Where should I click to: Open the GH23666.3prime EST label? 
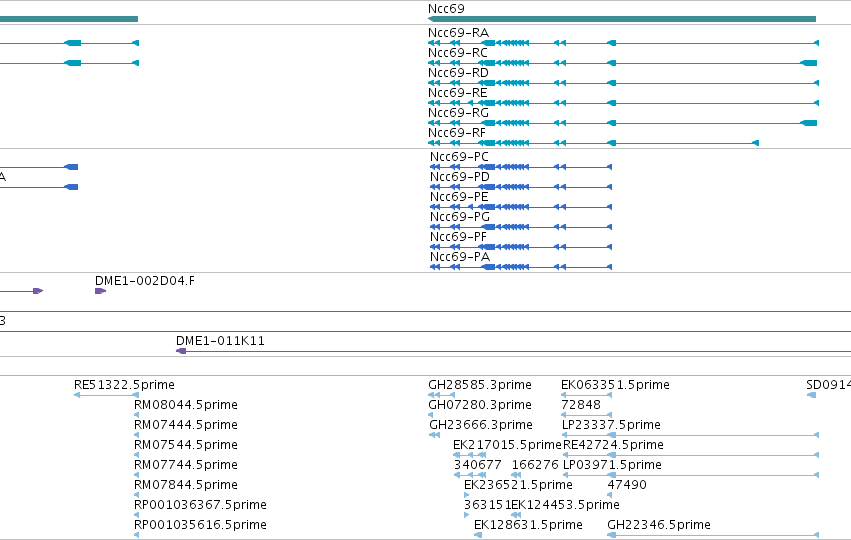(x=481, y=425)
